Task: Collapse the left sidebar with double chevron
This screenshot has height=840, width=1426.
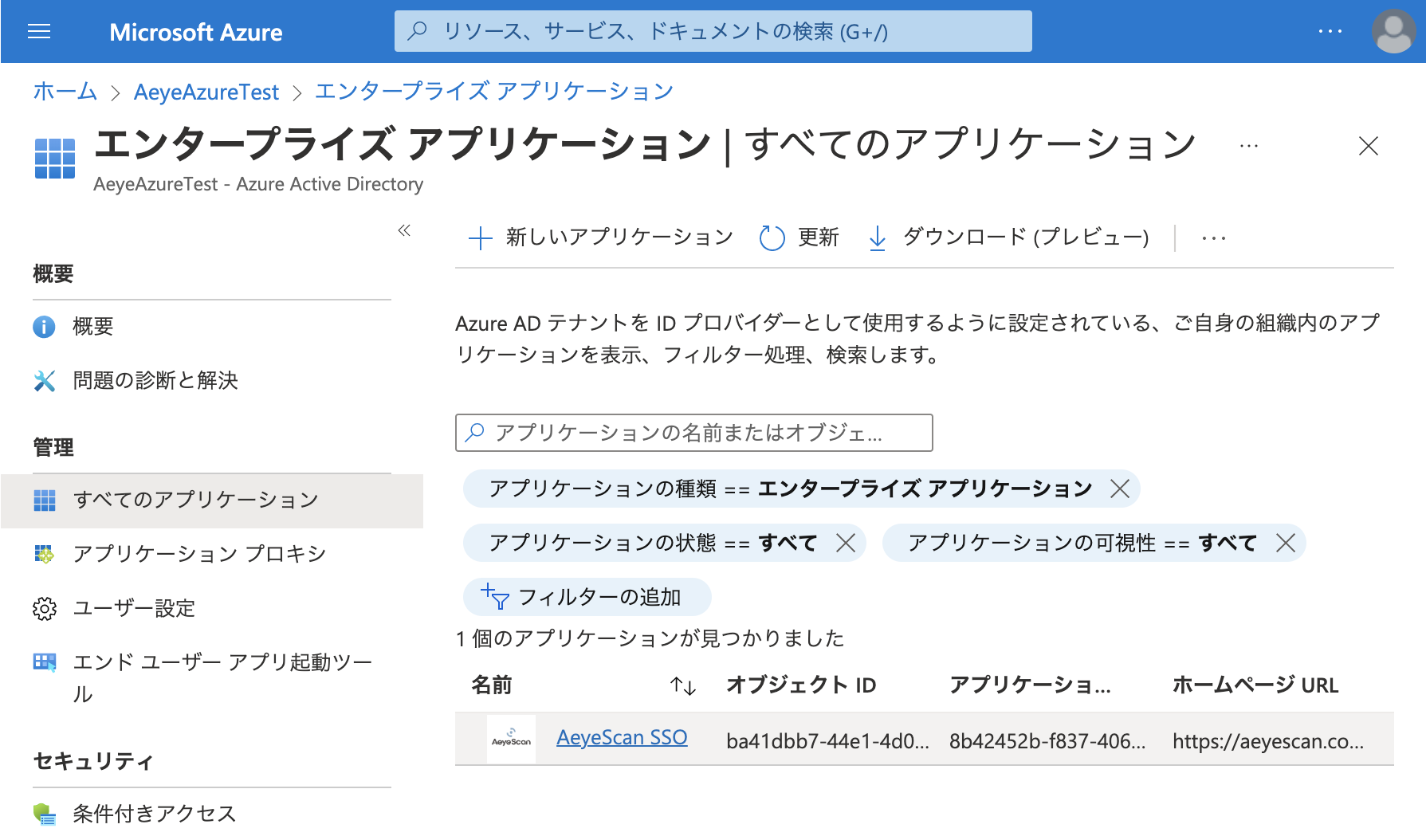Action: pos(404,231)
